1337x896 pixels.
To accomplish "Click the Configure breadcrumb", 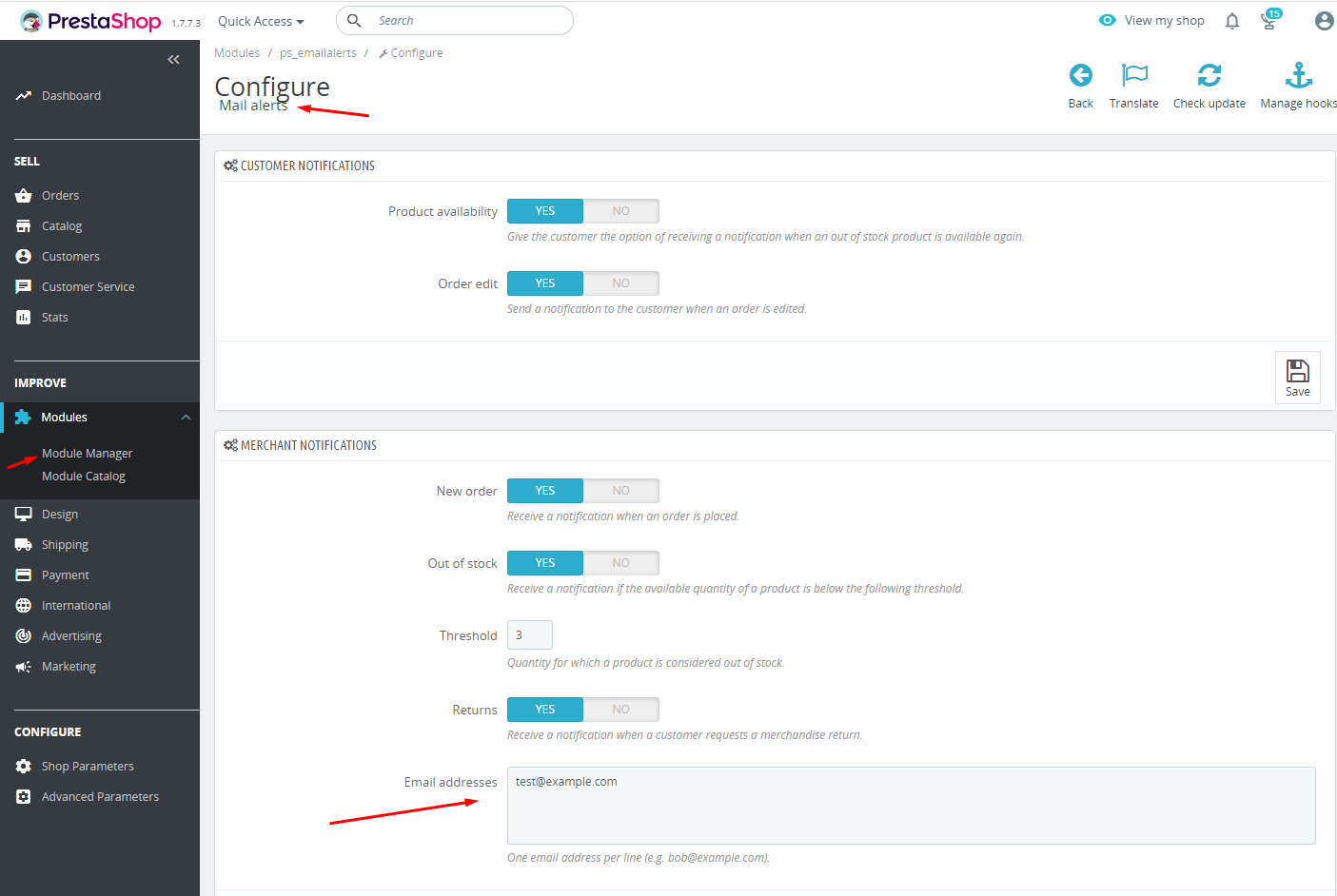I will (x=411, y=53).
